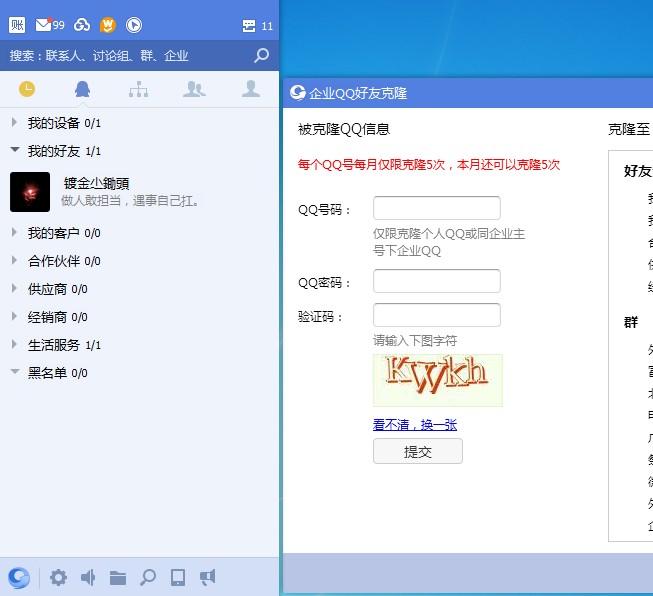The image size is (653, 596).
Task: Switch to the groups tab with two people
Action: [194, 89]
